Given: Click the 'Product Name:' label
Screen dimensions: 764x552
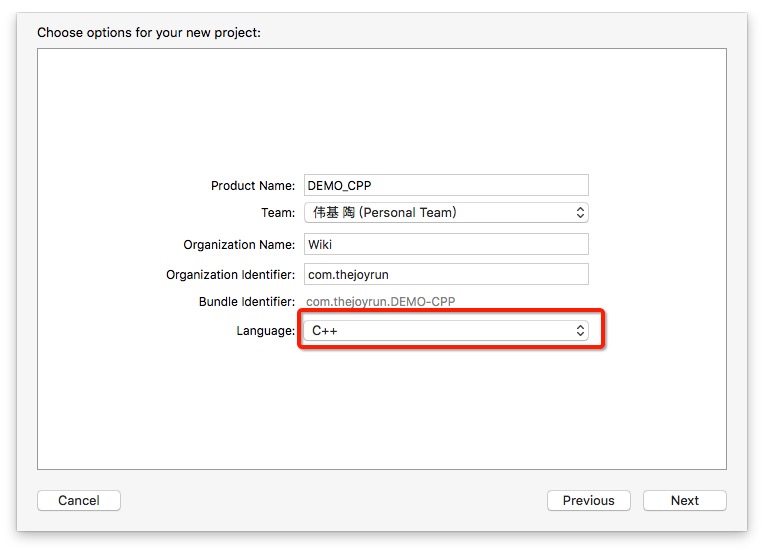Looking at the screenshot, I should tap(253, 186).
